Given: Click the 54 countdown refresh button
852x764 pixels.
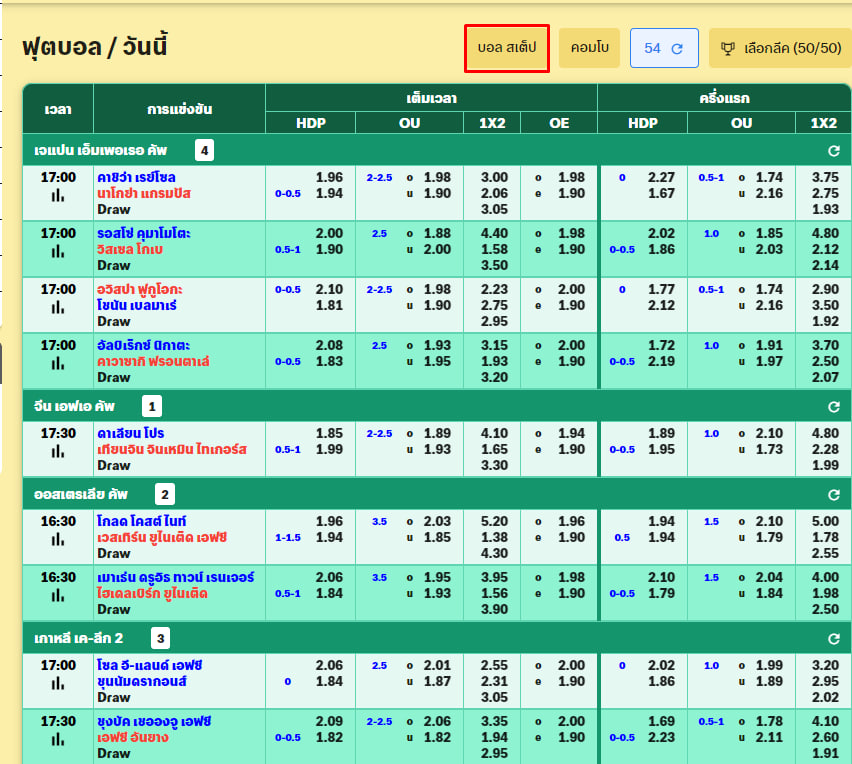Looking at the screenshot, I should 664,48.
